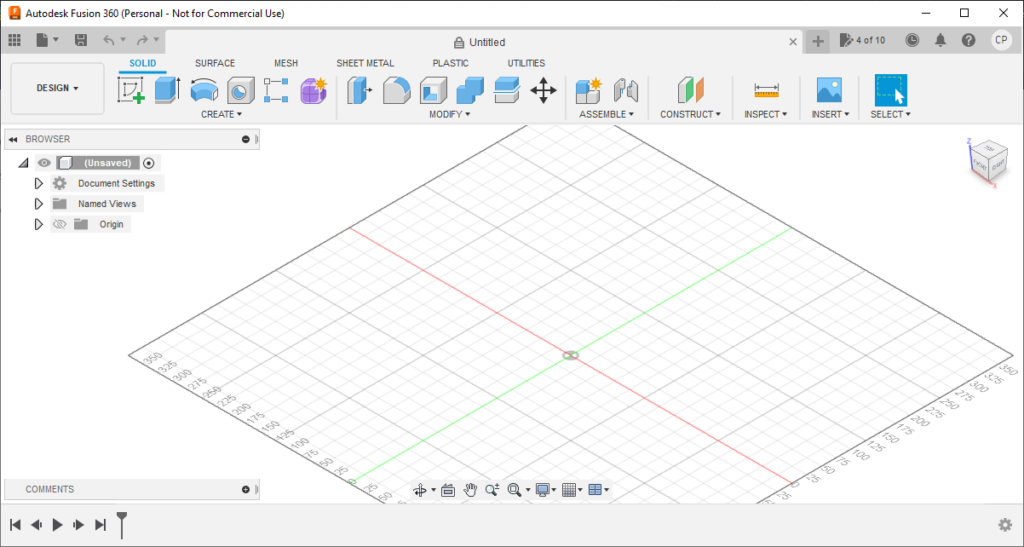1024x547 pixels.
Task: Click the Move/Copy arrows icon
Action: point(543,91)
